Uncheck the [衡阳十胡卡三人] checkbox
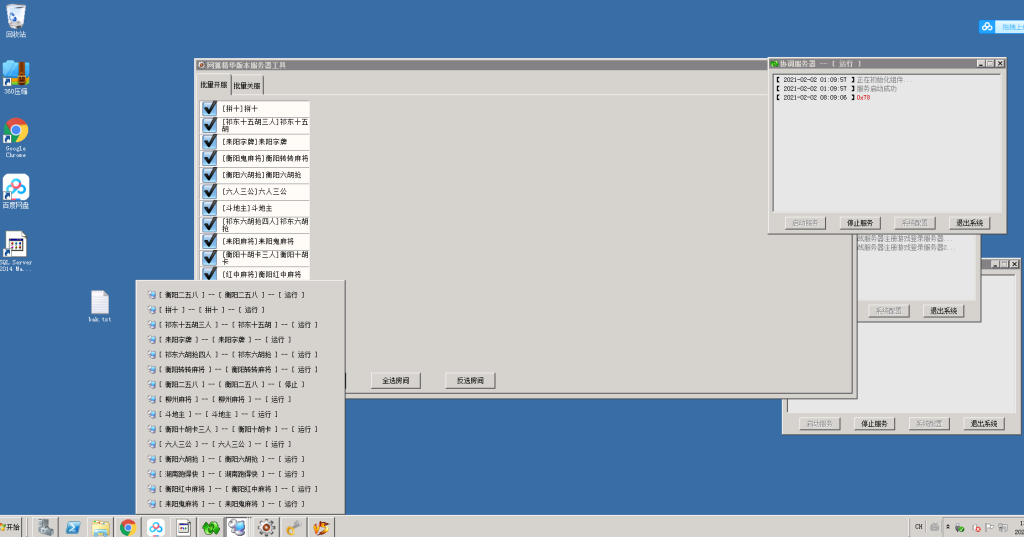The width and height of the screenshot is (1024, 537). (x=210, y=257)
